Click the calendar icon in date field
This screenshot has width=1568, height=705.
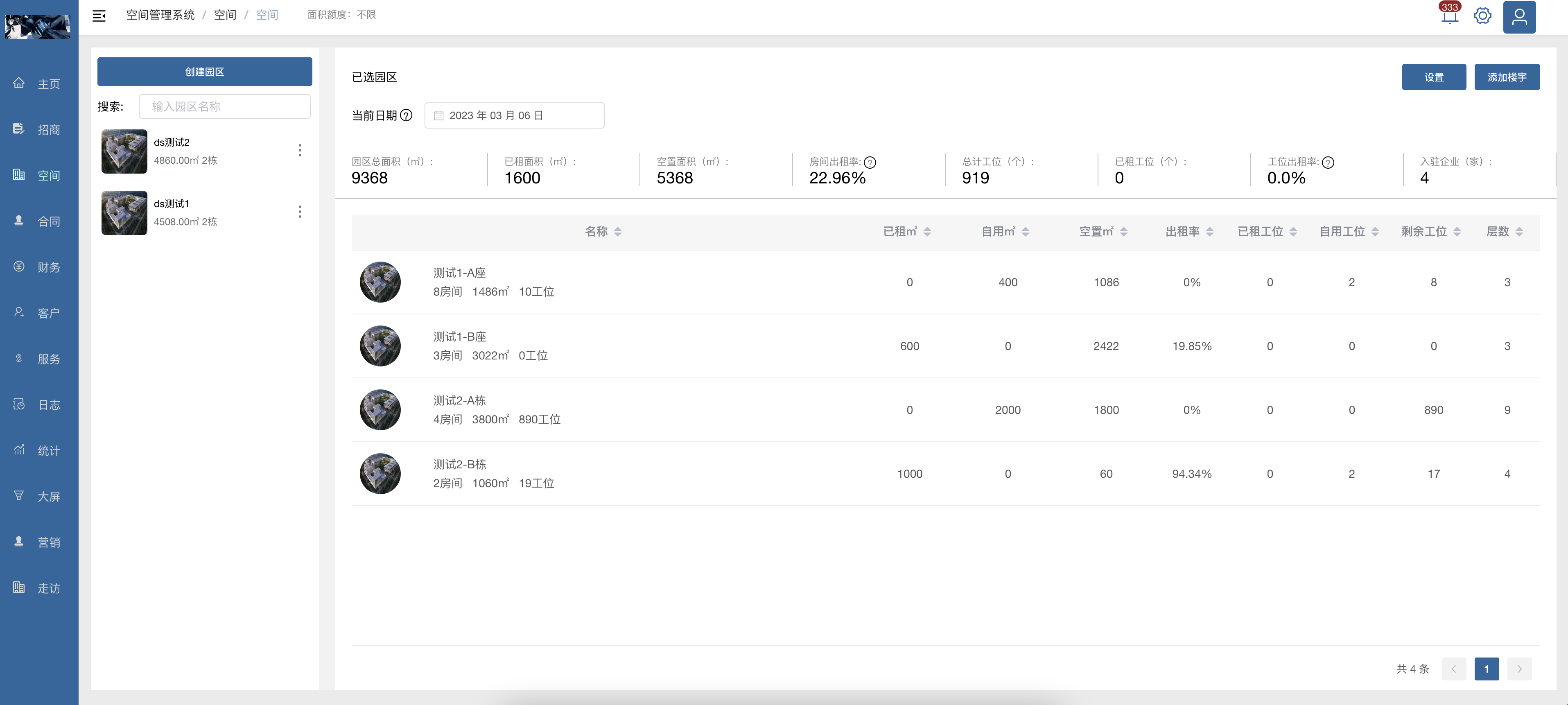(x=438, y=116)
